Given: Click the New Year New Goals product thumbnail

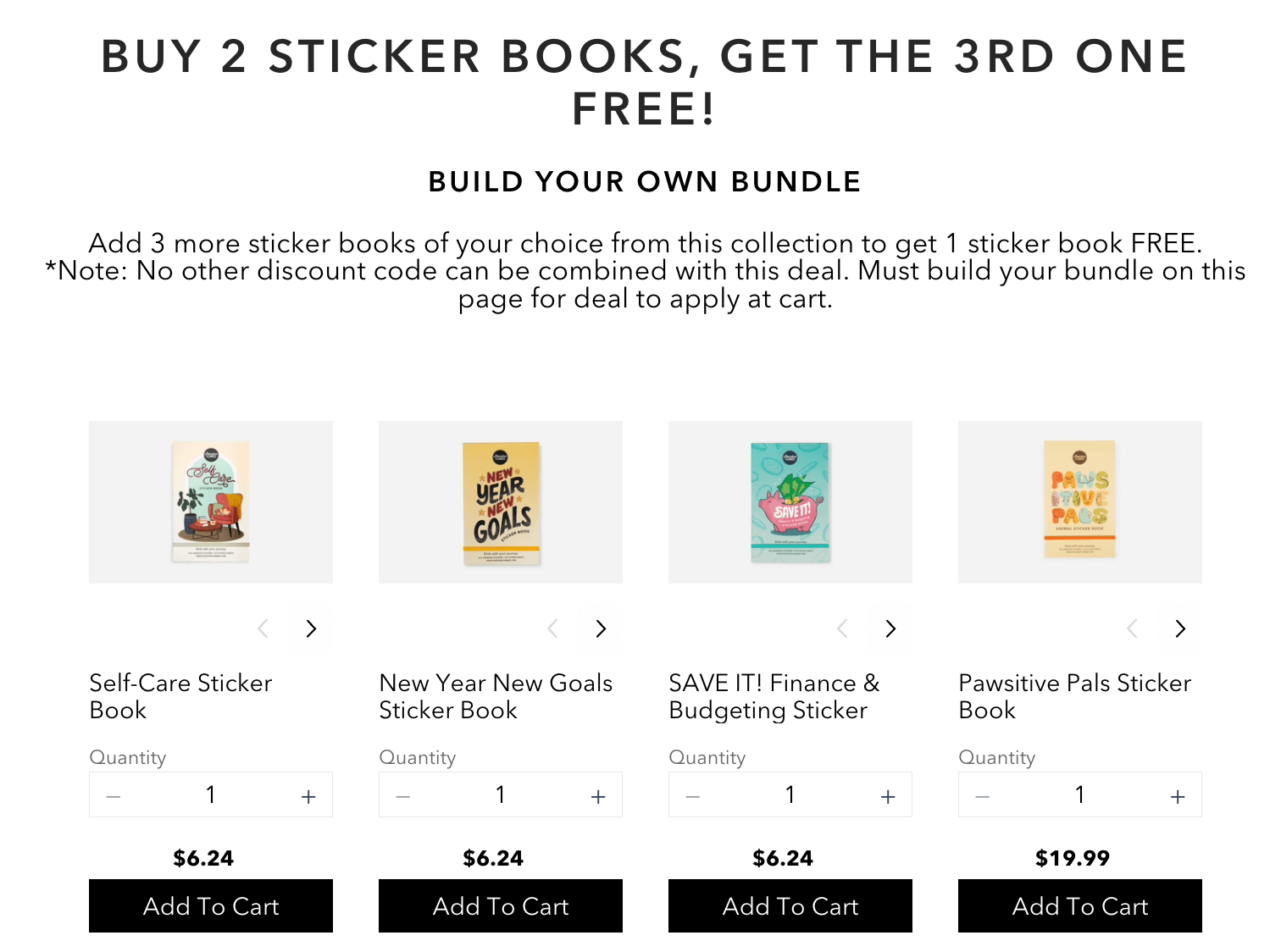Looking at the screenshot, I should [500, 501].
